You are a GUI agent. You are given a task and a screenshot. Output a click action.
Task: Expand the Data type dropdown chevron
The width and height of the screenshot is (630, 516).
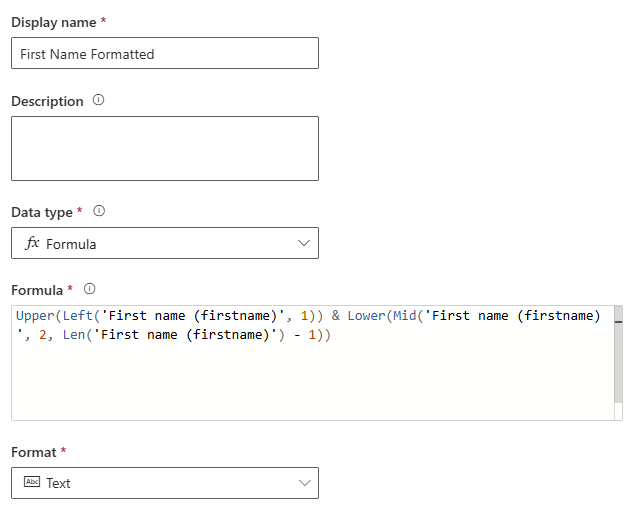[x=304, y=243]
